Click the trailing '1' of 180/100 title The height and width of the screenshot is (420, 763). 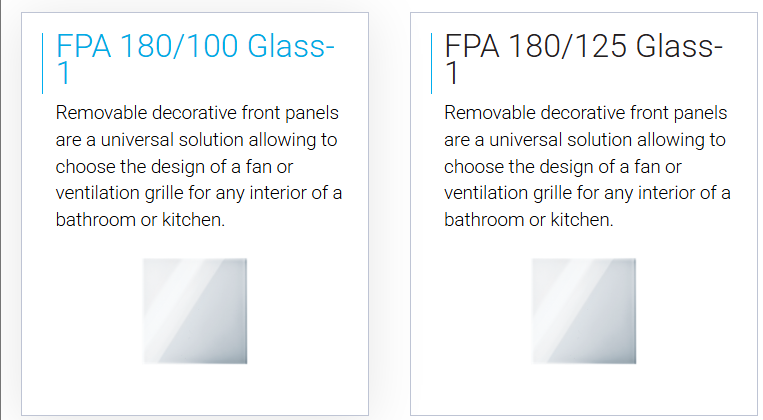[x=63, y=73]
